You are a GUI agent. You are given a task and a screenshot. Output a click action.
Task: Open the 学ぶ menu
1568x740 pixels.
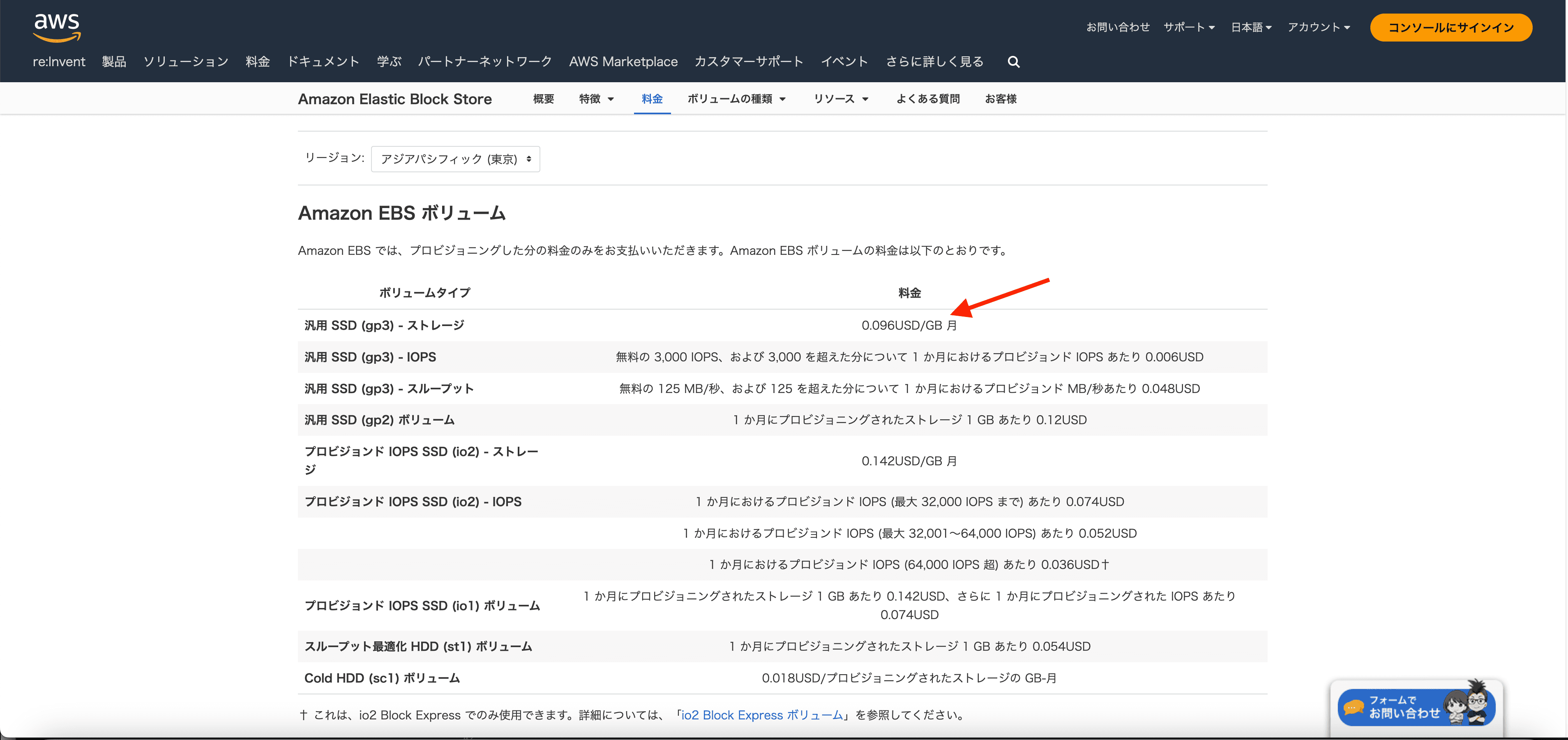tap(389, 62)
